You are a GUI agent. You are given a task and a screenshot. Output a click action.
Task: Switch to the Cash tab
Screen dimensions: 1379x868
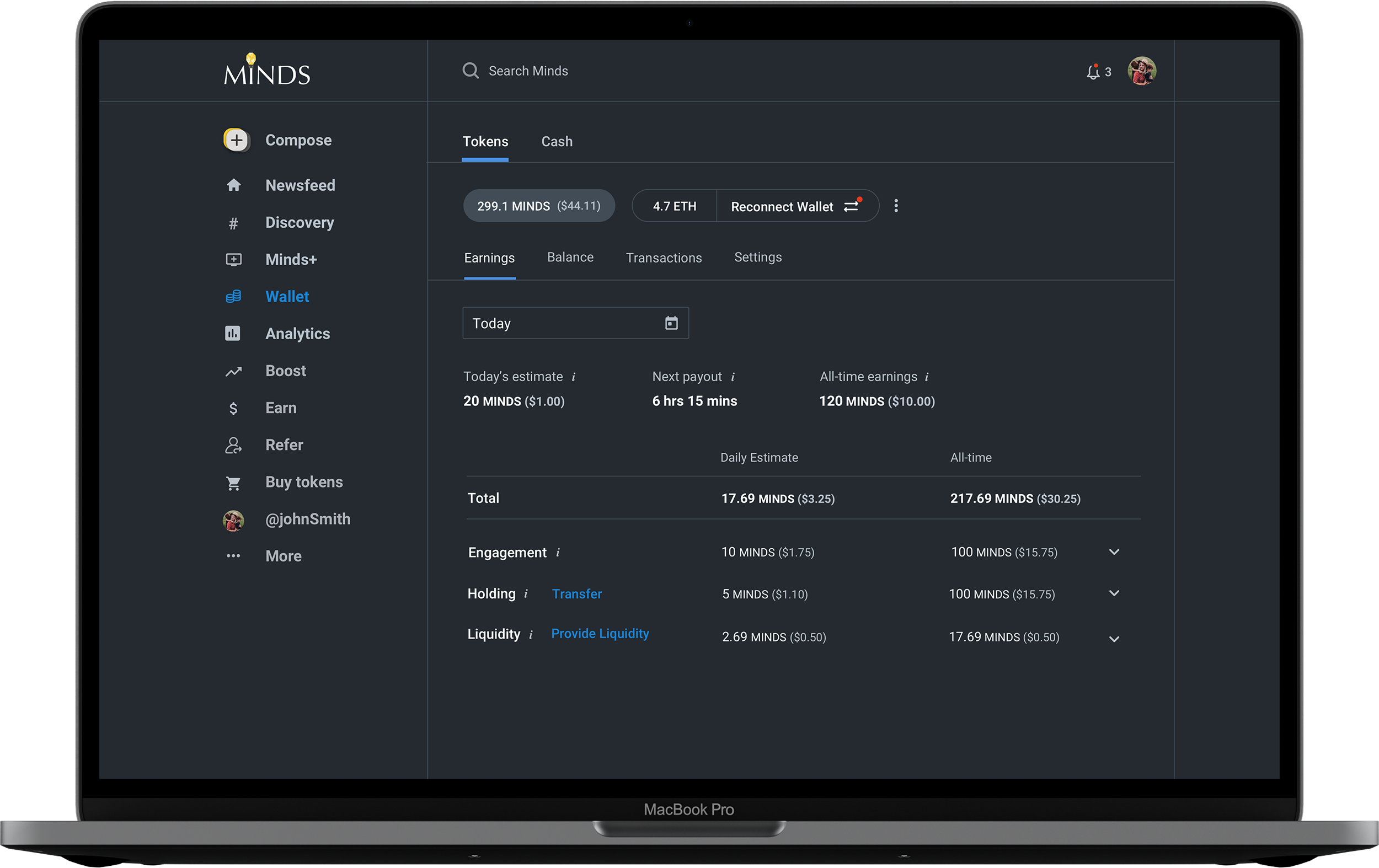coord(557,141)
